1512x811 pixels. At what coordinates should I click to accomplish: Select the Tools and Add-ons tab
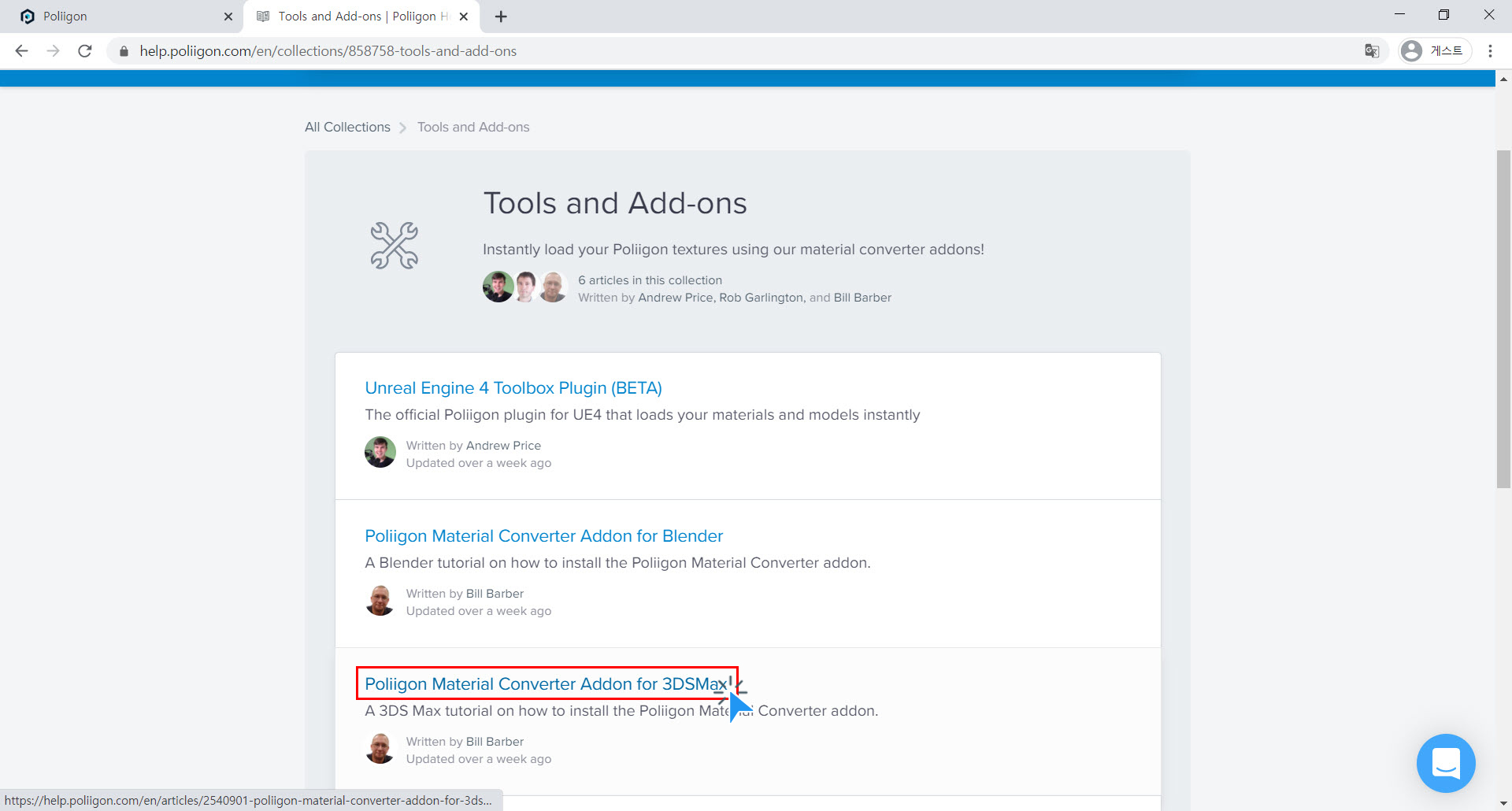(362, 17)
